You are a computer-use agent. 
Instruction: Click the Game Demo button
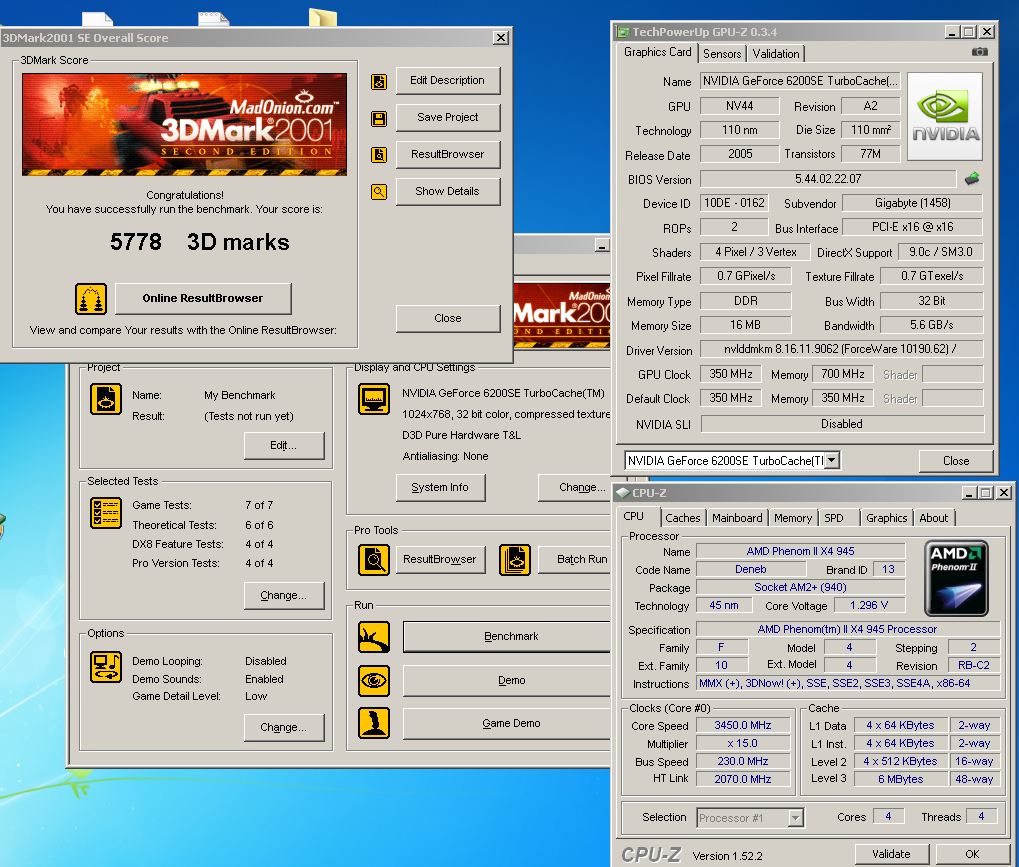pos(507,723)
